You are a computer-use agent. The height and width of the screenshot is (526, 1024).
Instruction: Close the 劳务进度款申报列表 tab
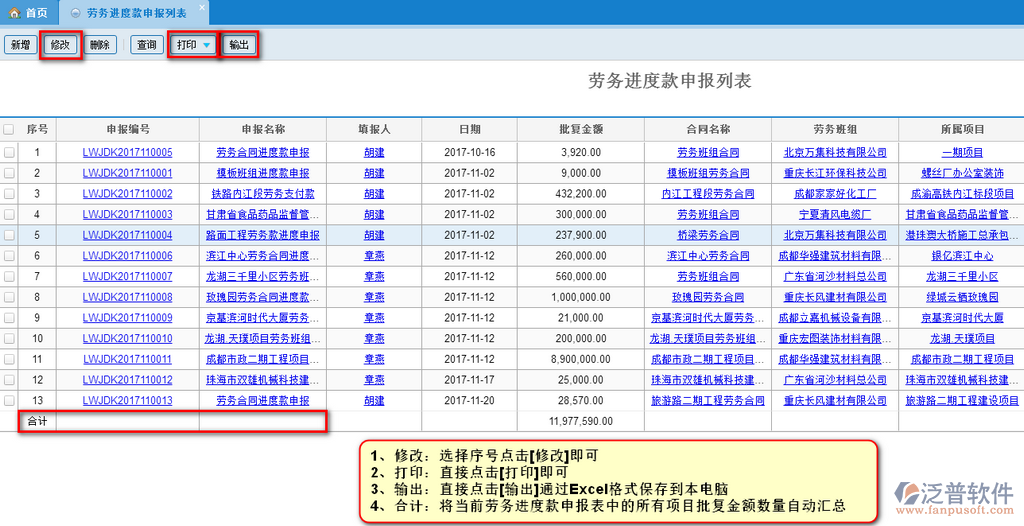click(x=201, y=8)
